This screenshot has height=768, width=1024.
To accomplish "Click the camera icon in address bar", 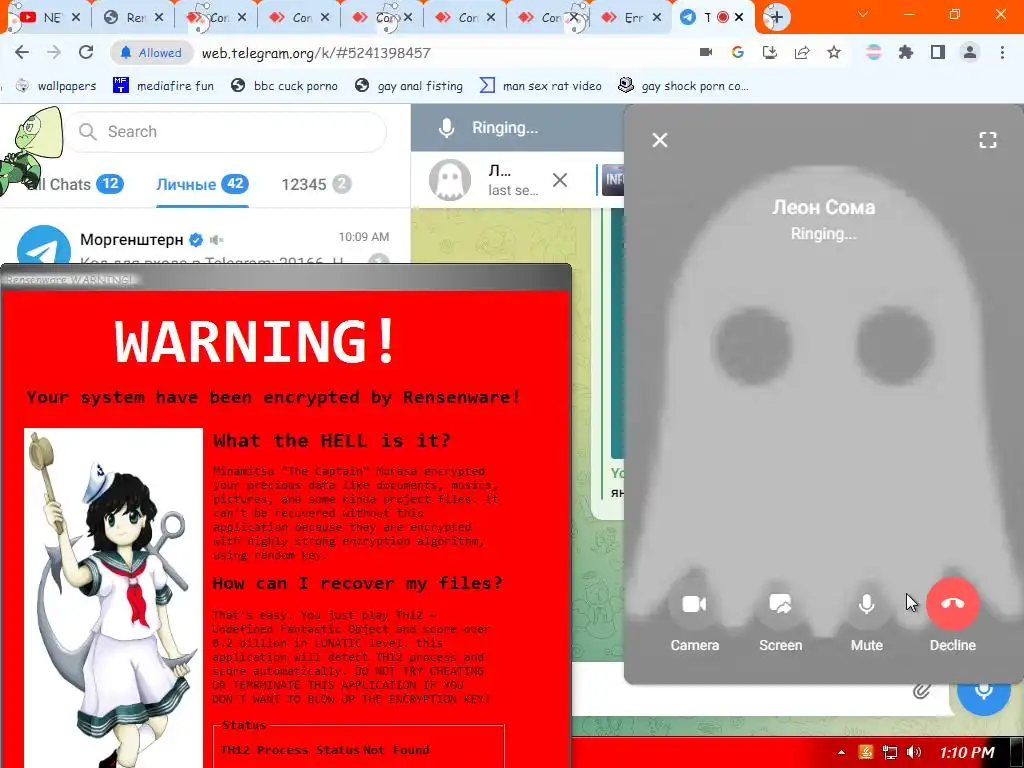I will 706,52.
